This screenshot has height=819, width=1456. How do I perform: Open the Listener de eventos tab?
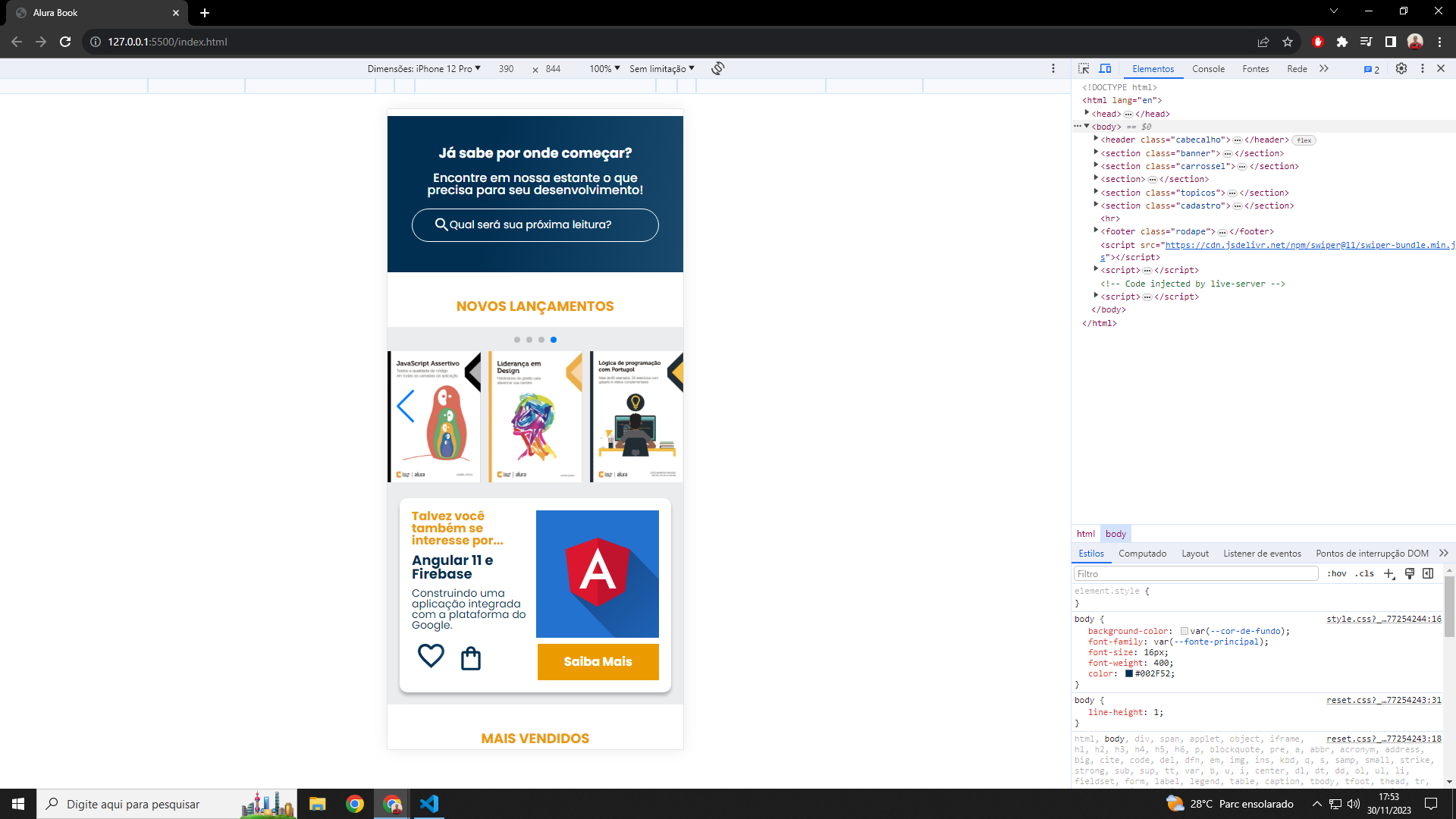(x=1262, y=553)
